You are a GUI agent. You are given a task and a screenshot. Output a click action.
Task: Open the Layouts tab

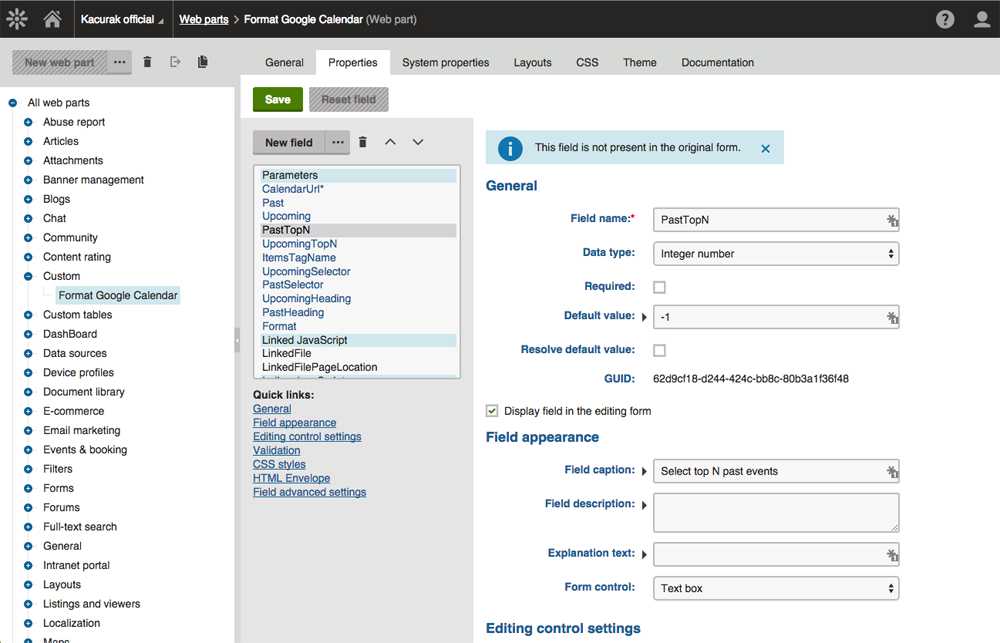[532, 62]
